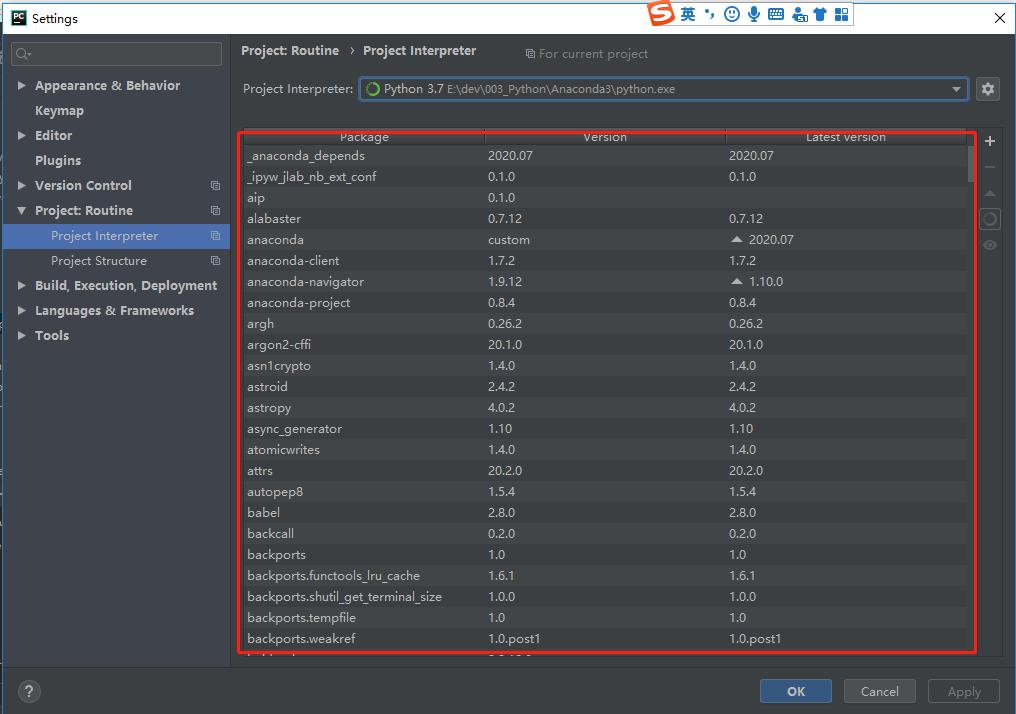Open the Sogou emoji smiley icon
The height and width of the screenshot is (714, 1016).
[732, 14]
